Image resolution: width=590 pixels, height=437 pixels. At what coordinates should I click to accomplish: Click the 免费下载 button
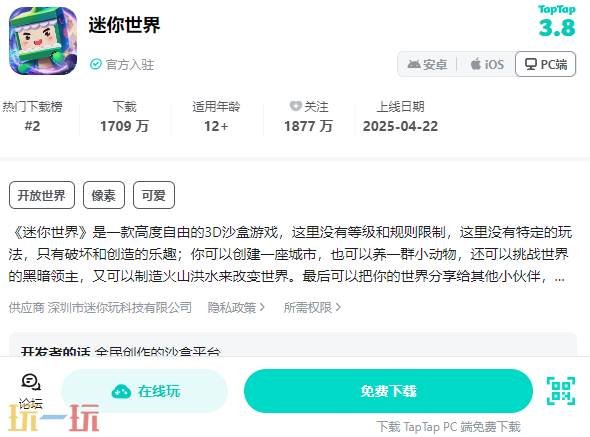pyautogui.click(x=388, y=391)
